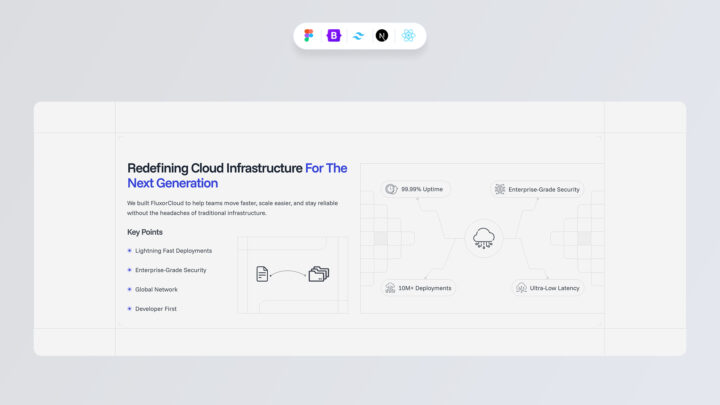Click the central cloud network icon

click(x=484, y=238)
